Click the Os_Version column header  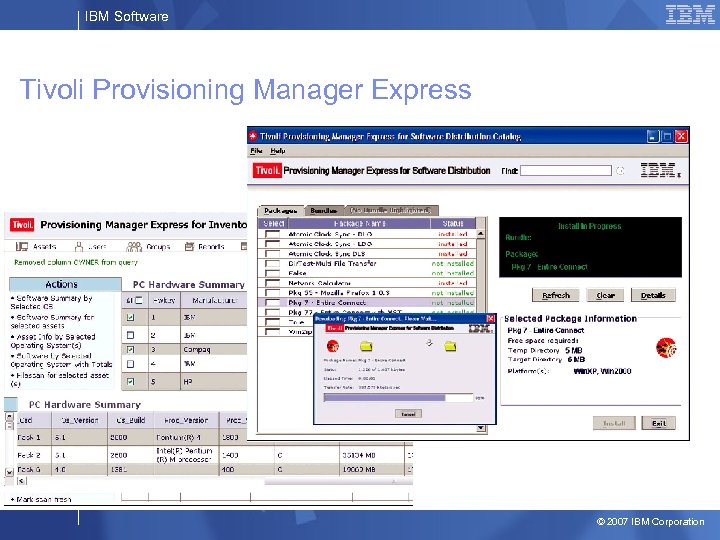click(x=79, y=420)
